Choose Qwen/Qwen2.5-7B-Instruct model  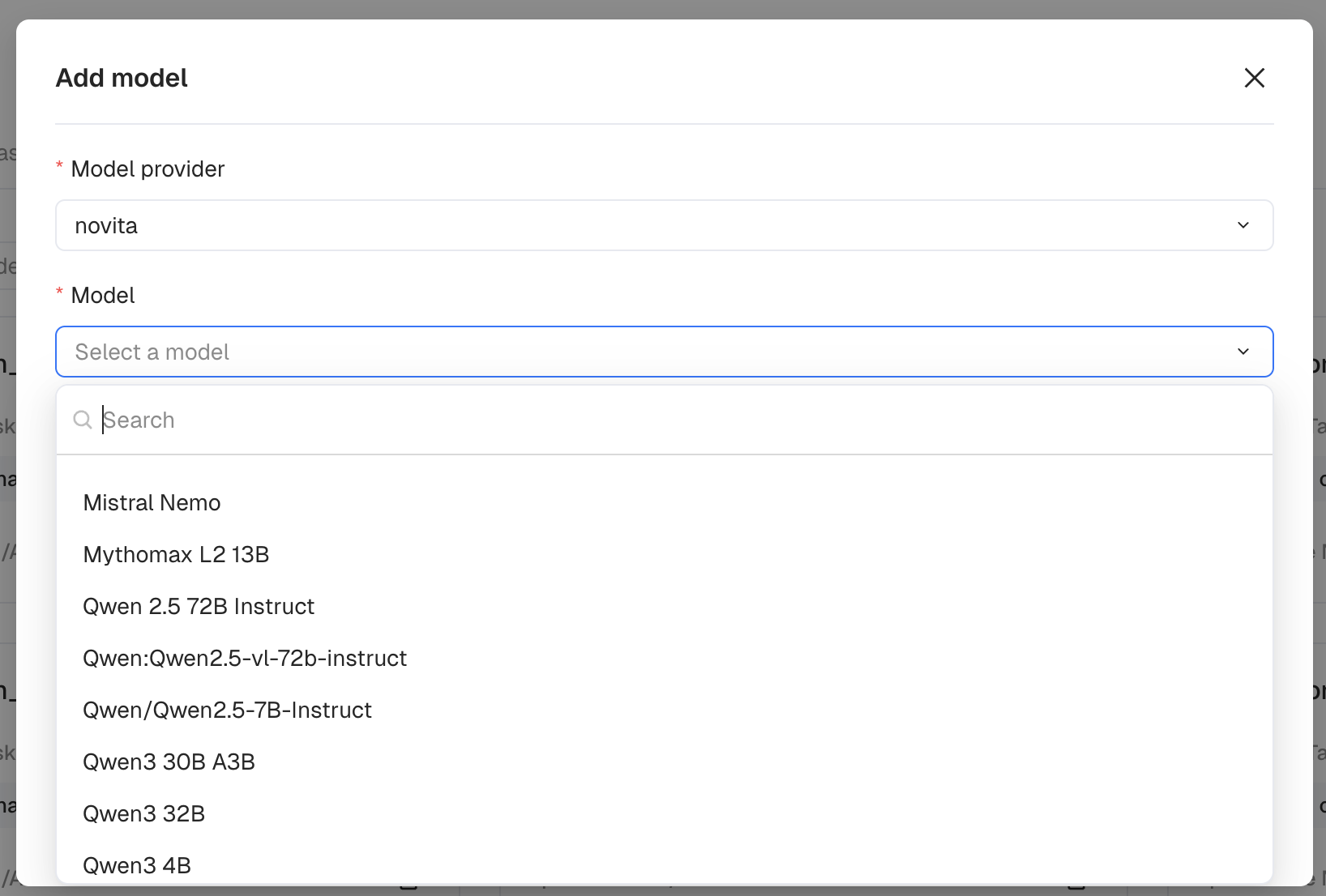(x=664, y=710)
